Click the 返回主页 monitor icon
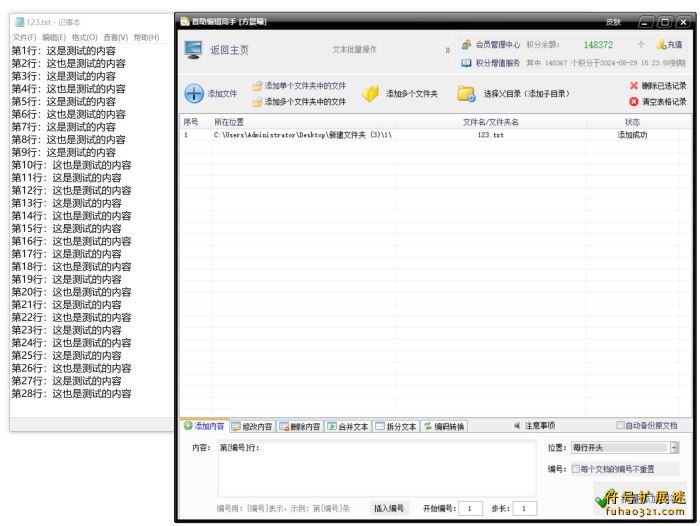The width and height of the screenshot is (700, 526). 194,50
